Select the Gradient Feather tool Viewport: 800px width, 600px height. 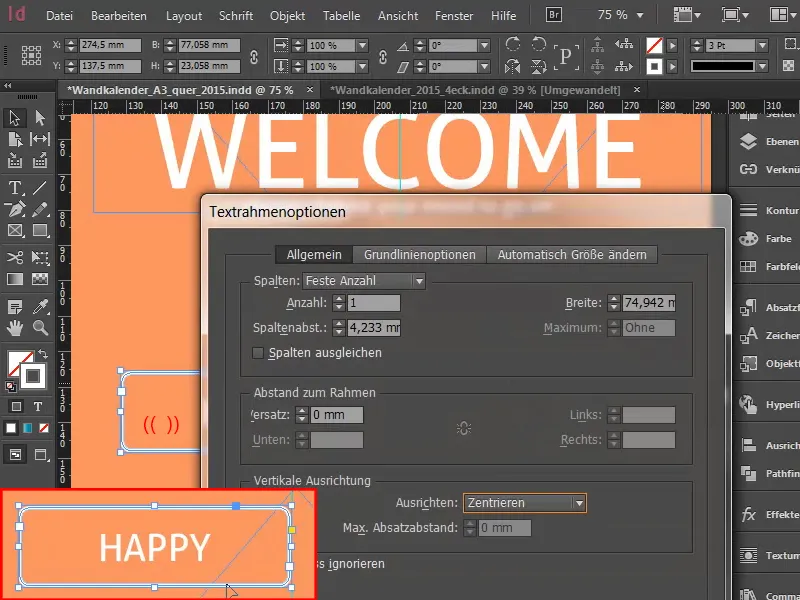[40, 279]
